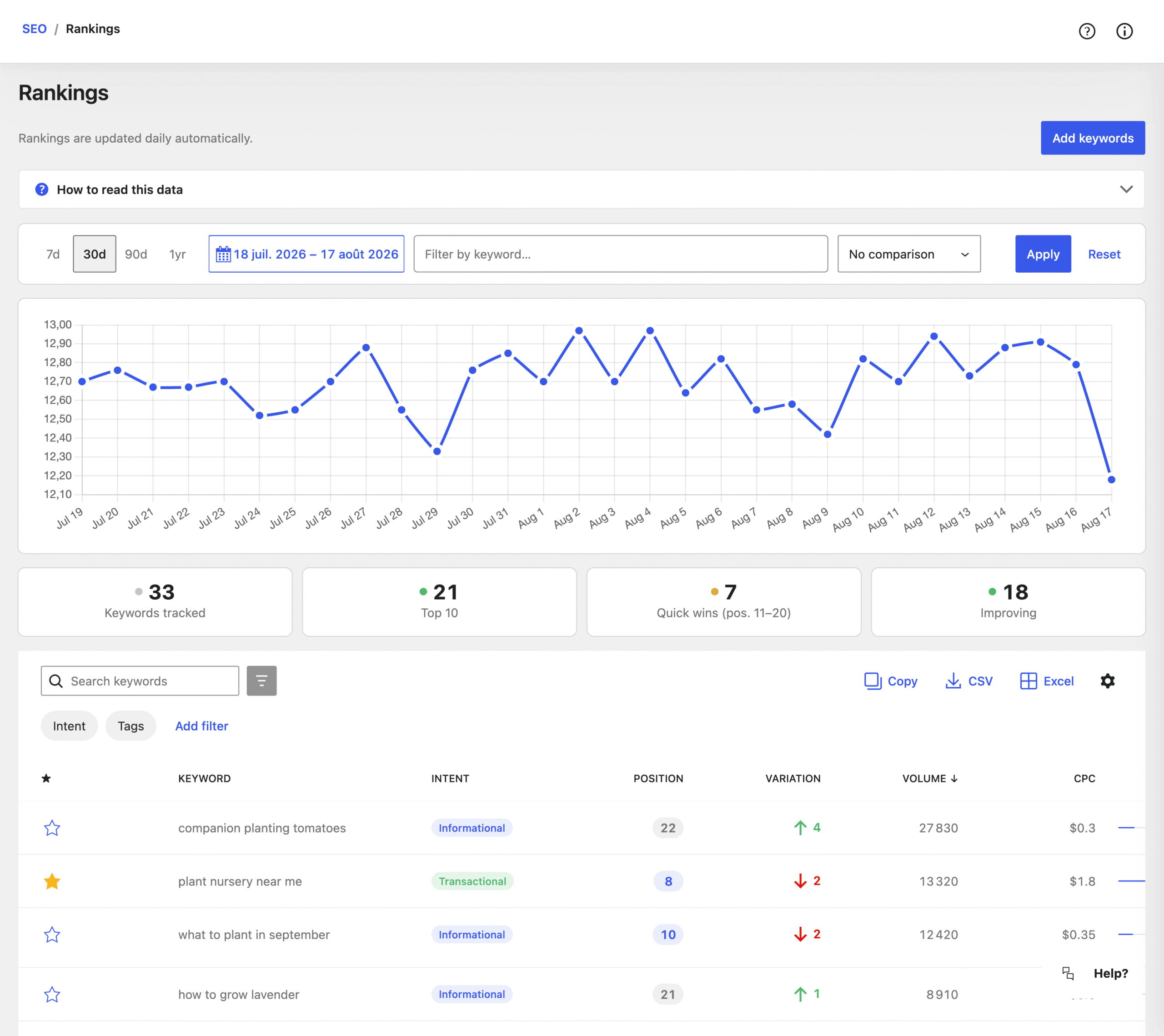
Task: Sort by VARIATION column header
Action: coord(793,778)
